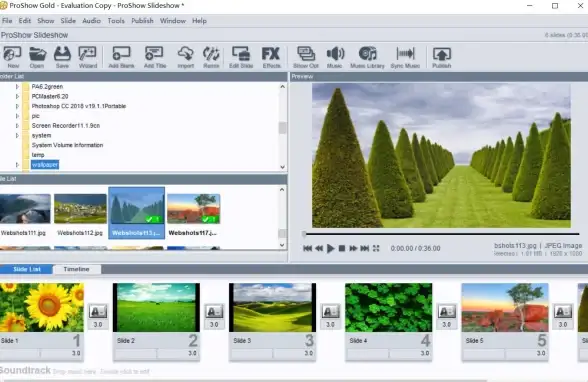Open the transition icon after Slide 5

[563, 311]
